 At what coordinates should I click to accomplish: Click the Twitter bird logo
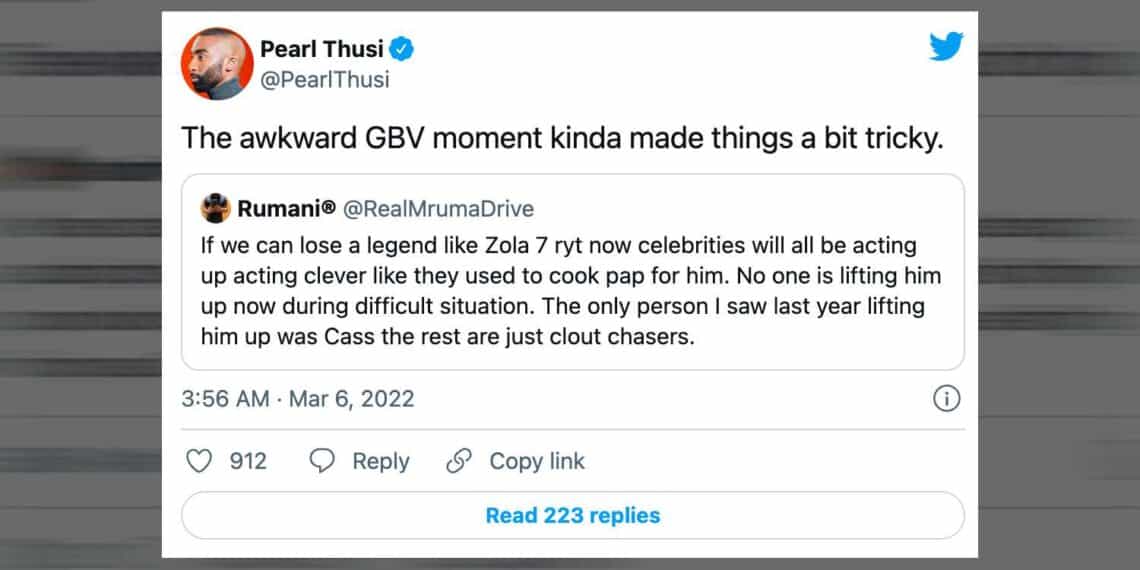coord(945,47)
